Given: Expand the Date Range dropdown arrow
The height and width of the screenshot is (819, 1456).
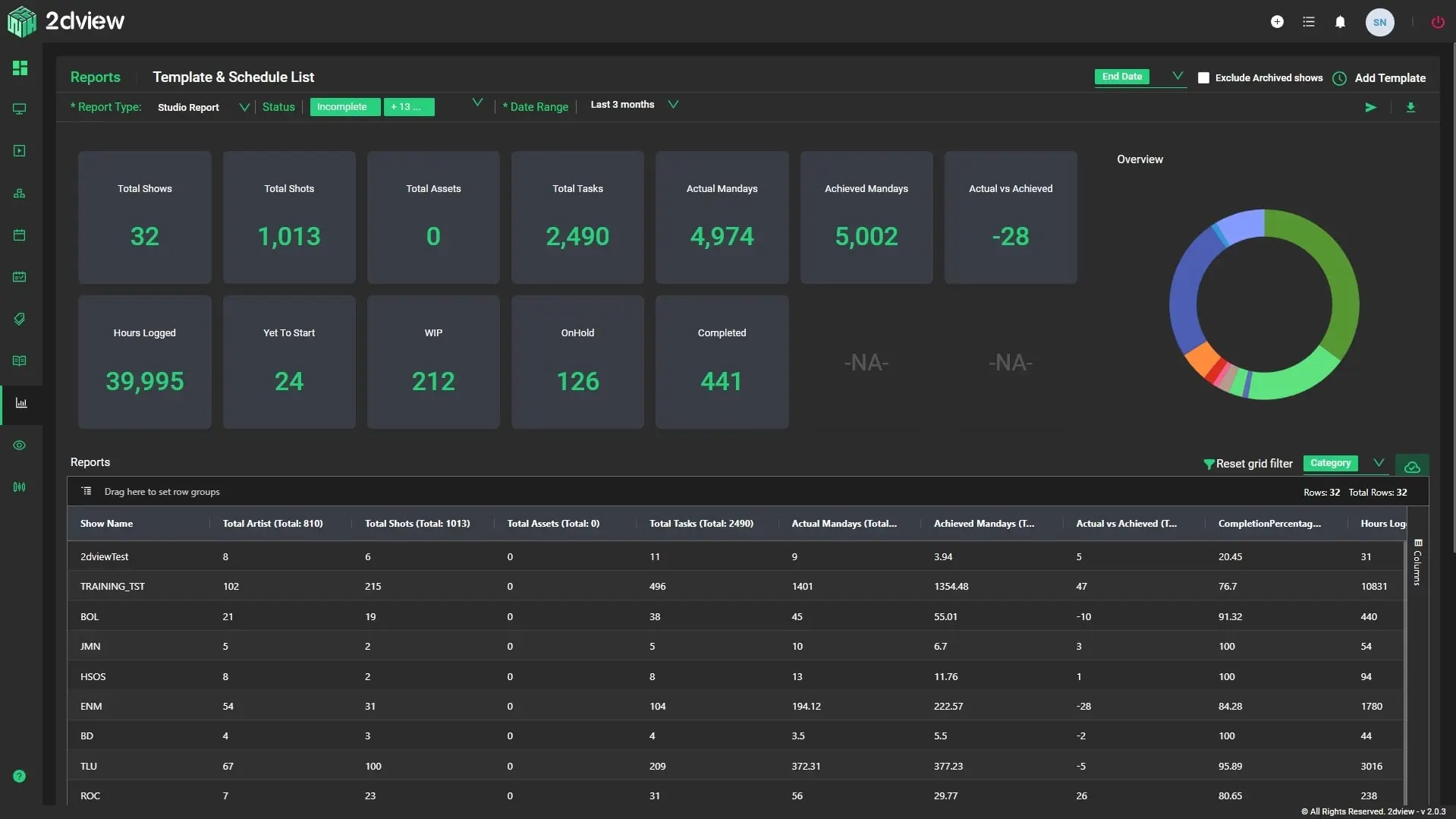Looking at the screenshot, I should point(673,105).
